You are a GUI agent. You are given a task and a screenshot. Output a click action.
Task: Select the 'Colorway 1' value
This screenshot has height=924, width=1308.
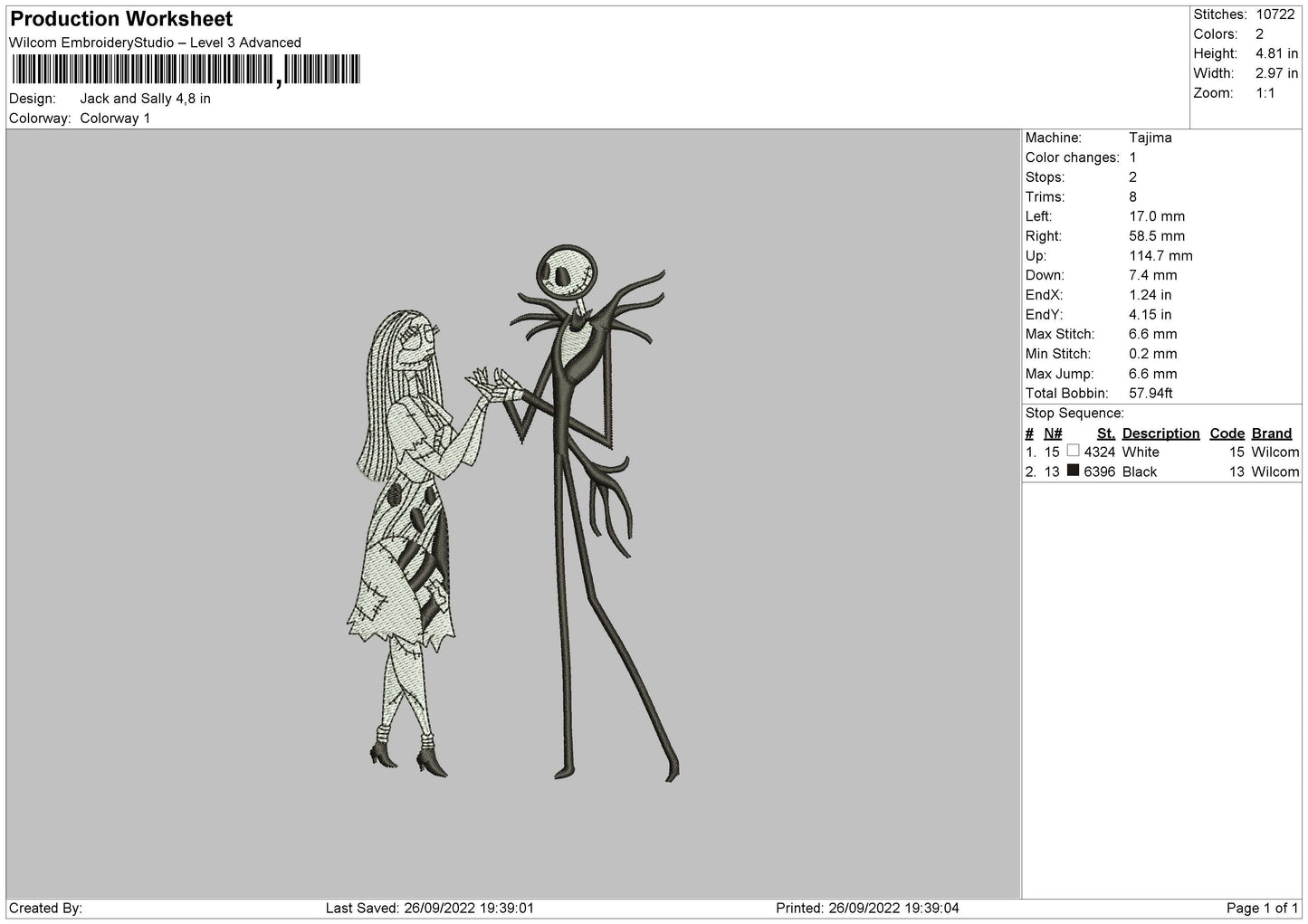(115, 119)
